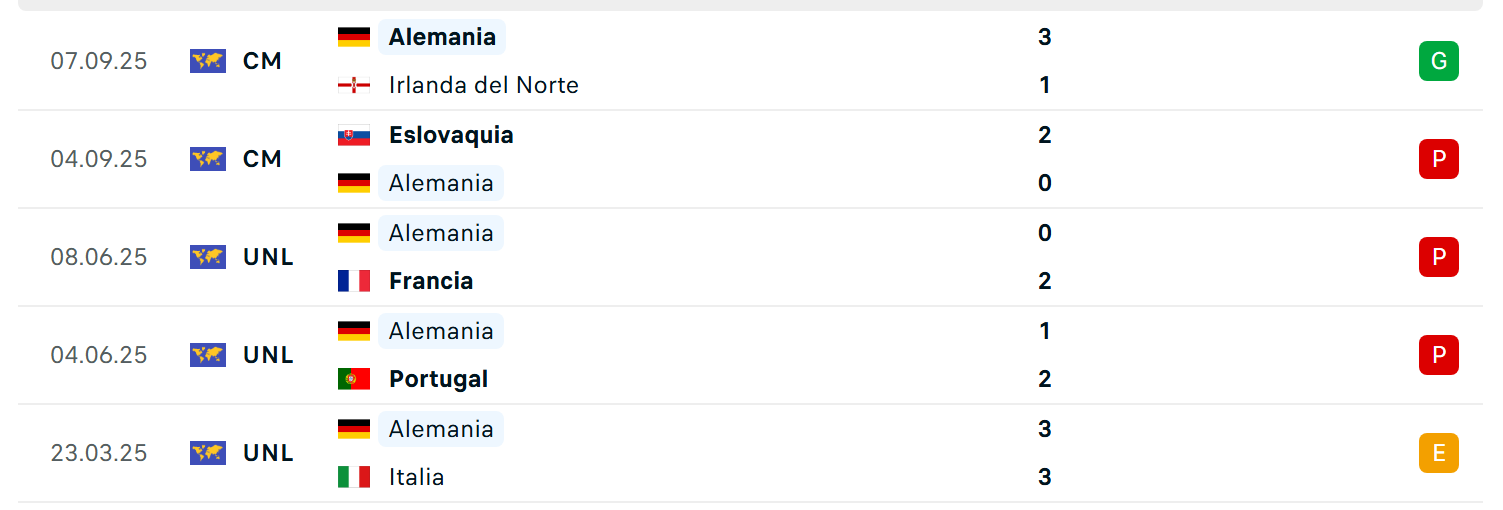Click the France flag icon
Screen dimensions: 1503x510
pos(354,281)
